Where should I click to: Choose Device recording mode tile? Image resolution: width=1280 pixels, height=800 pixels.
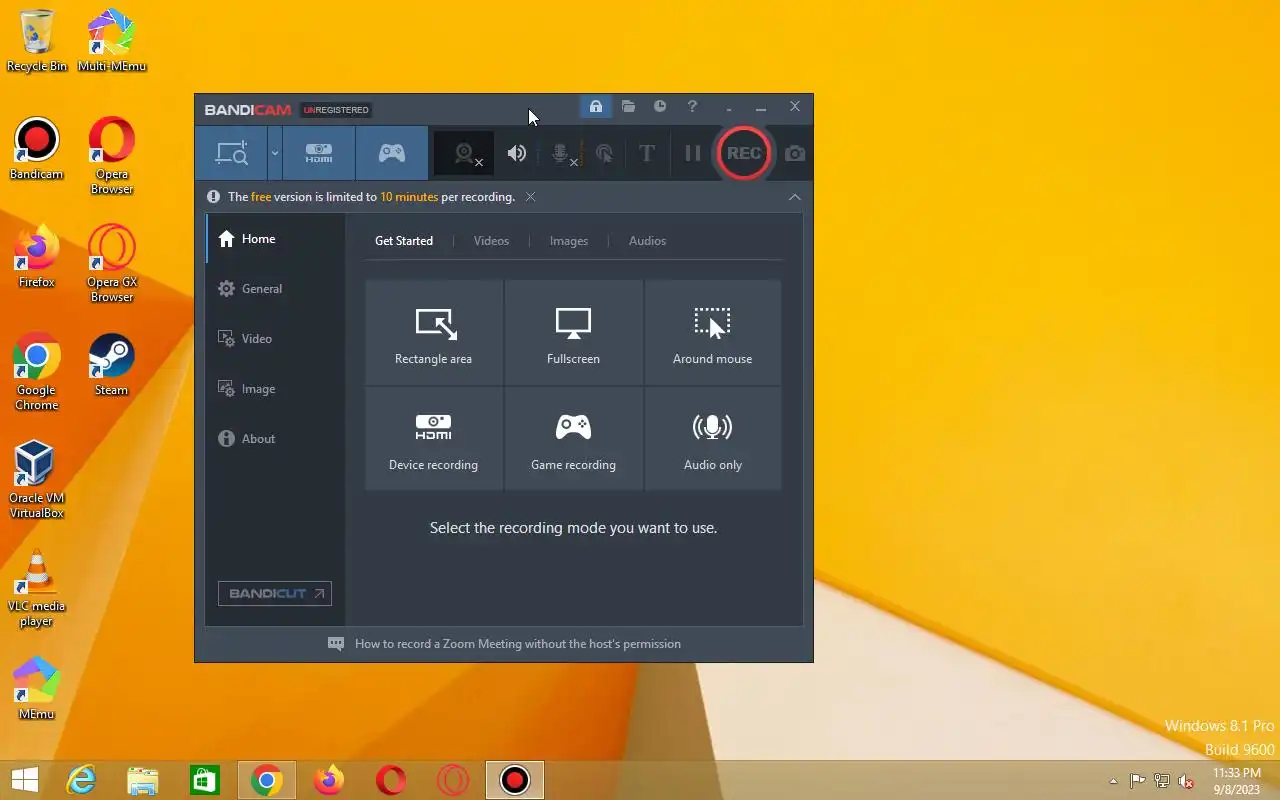click(x=434, y=439)
